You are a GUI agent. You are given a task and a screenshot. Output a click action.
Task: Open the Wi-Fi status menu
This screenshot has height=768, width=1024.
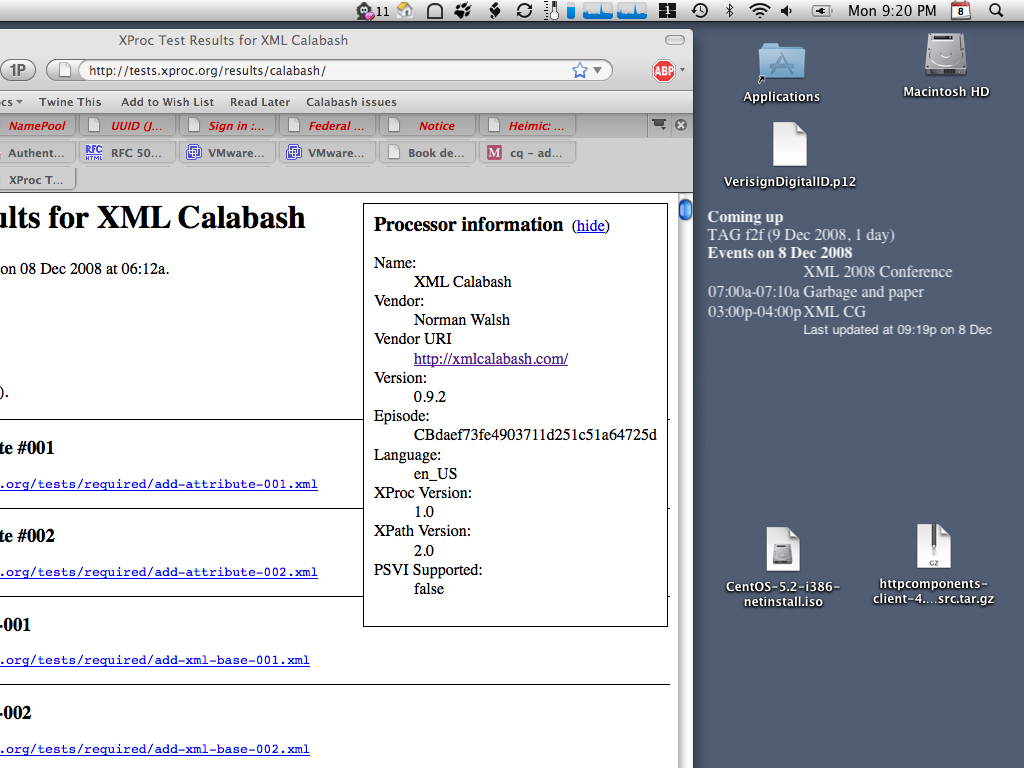coord(759,10)
